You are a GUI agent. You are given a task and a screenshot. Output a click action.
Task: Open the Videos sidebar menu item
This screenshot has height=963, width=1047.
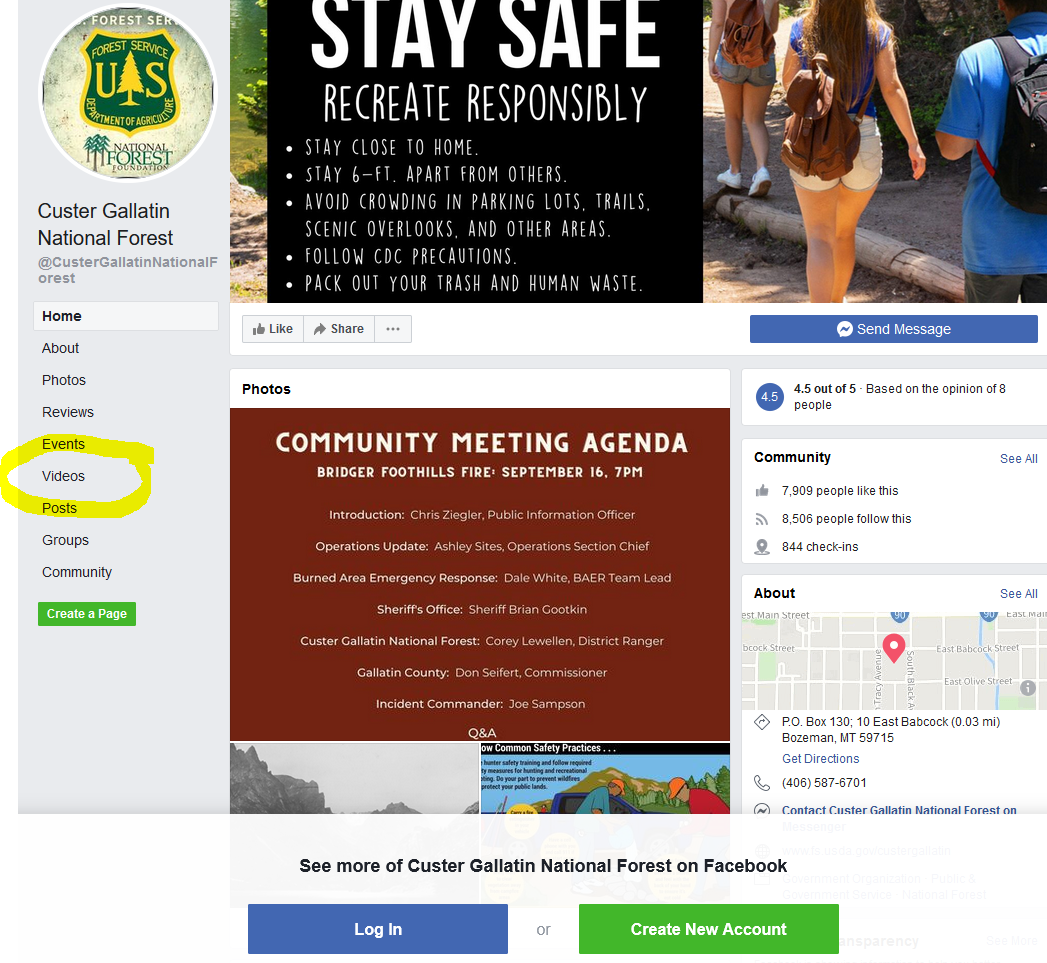tap(63, 476)
